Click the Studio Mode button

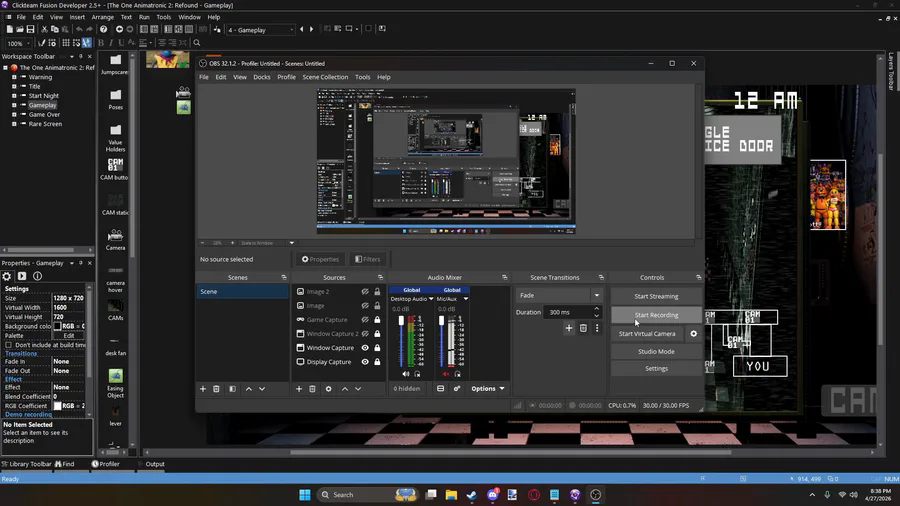(656, 352)
